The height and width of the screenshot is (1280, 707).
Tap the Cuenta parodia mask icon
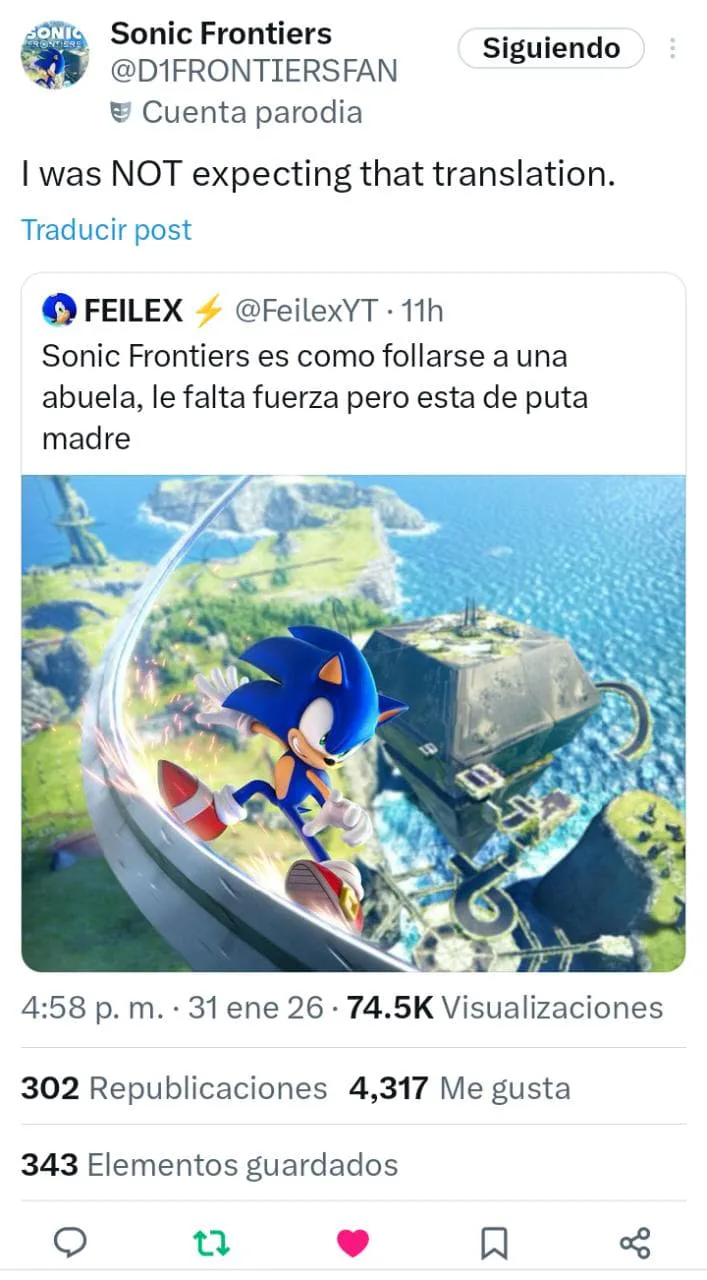(x=122, y=113)
